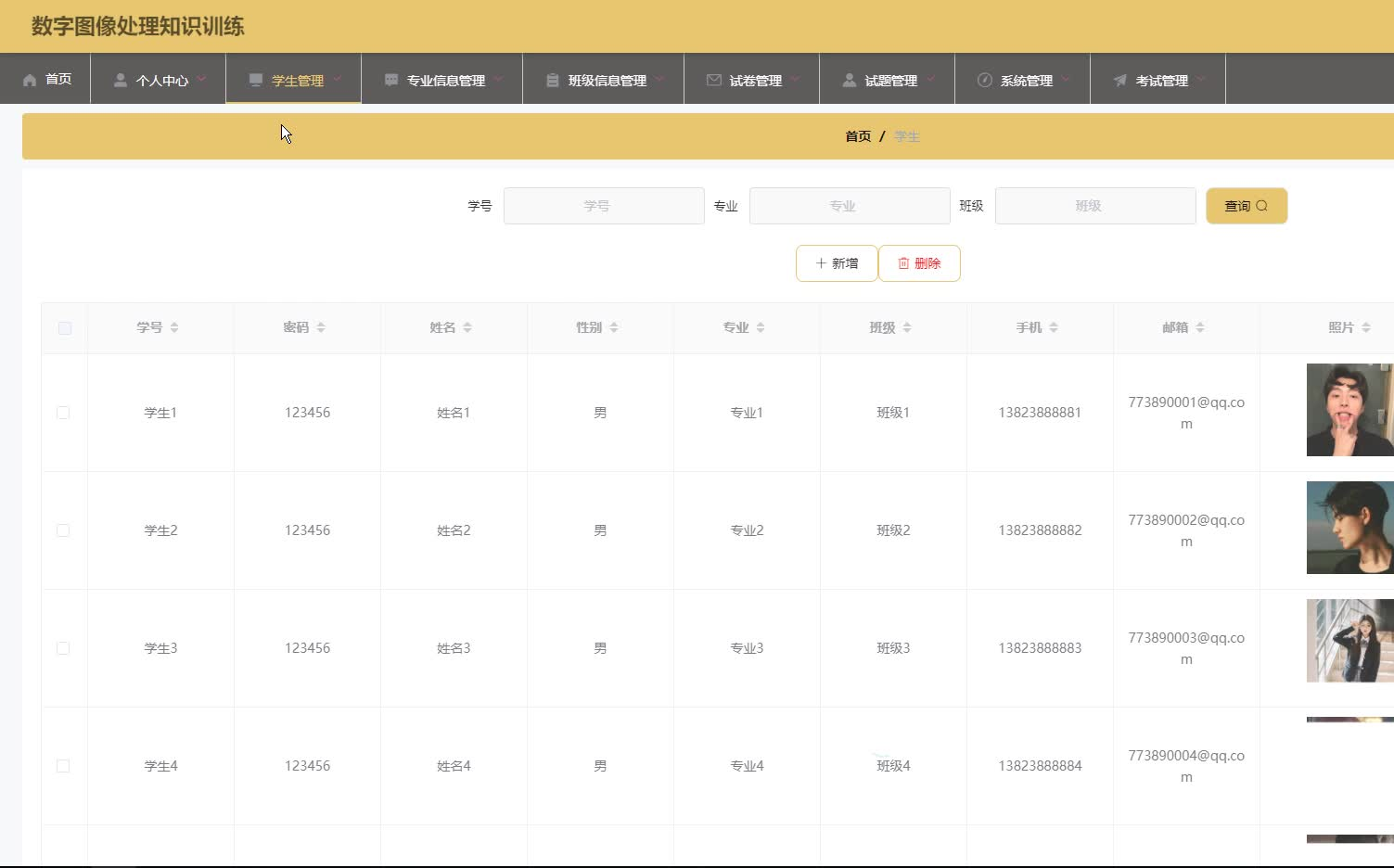
Task: Open the photo thumbnail for 学生3
Action: (1350, 641)
